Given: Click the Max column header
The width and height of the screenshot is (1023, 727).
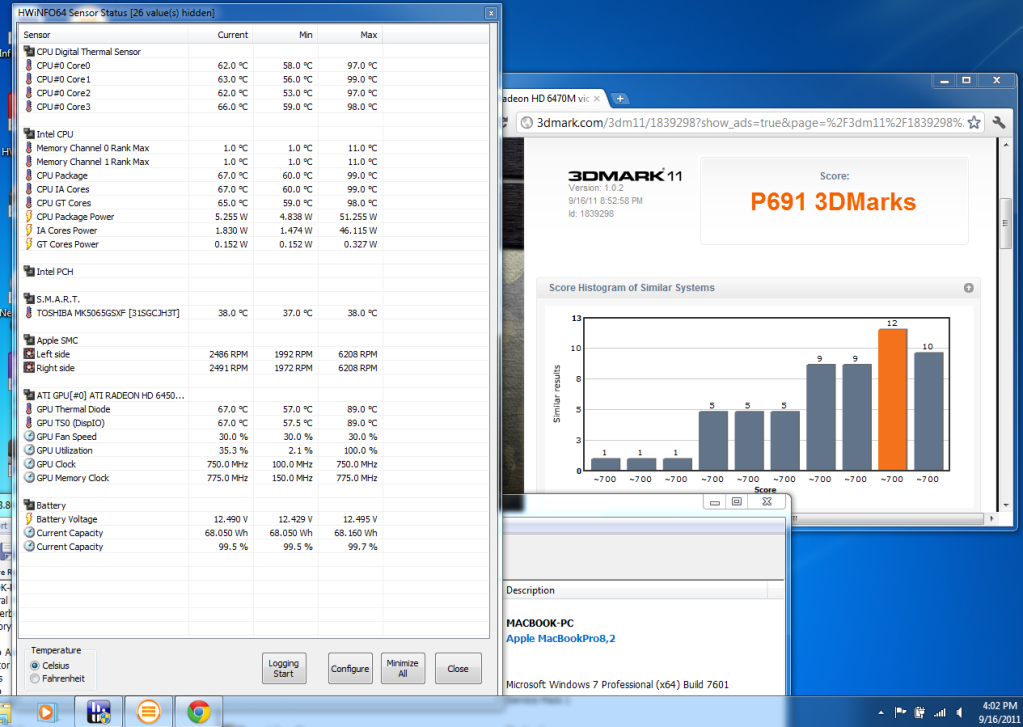Looking at the screenshot, I should pos(350,35).
